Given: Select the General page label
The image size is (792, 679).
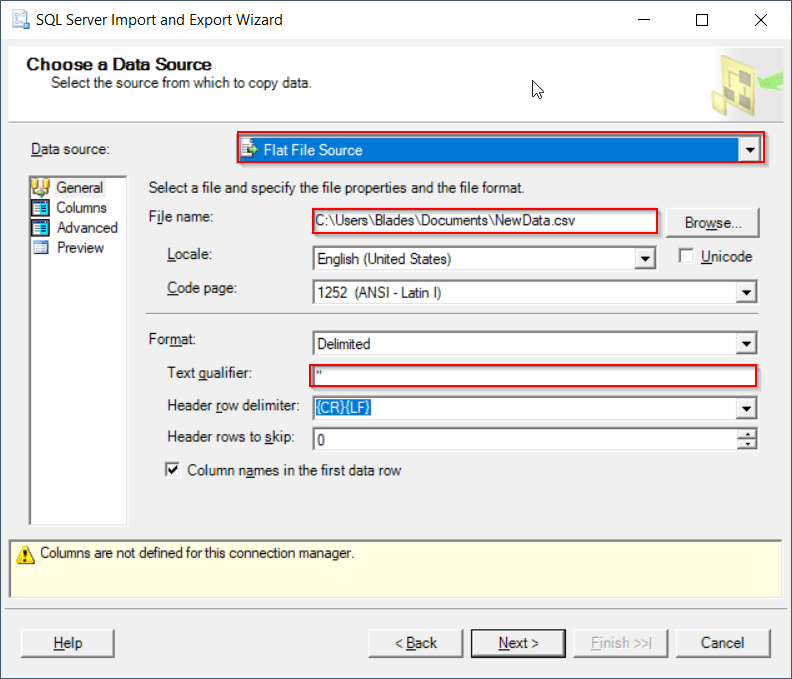Looking at the screenshot, I should 80,187.
